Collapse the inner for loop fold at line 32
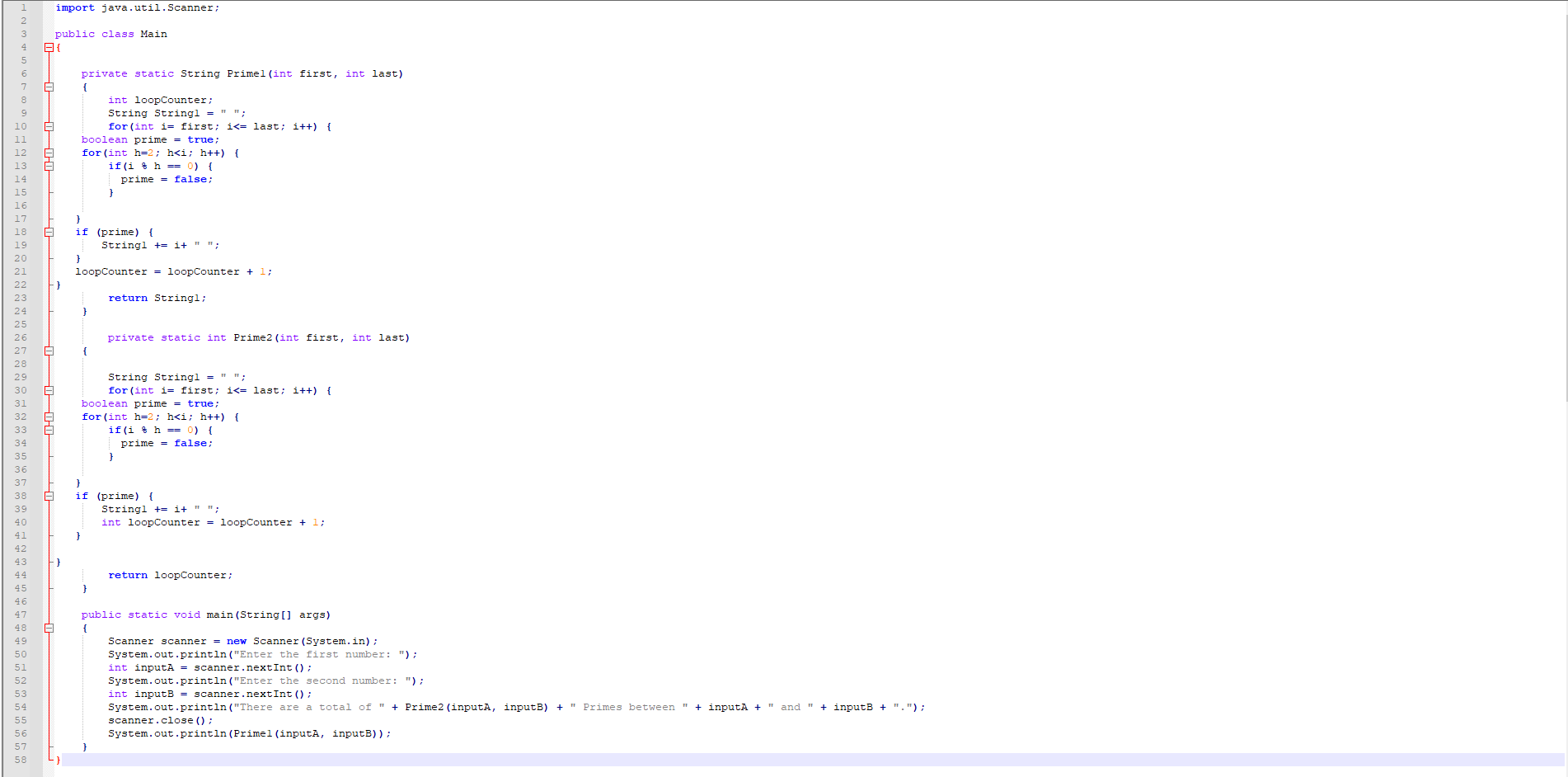The image size is (1568, 777). [x=49, y=417]
